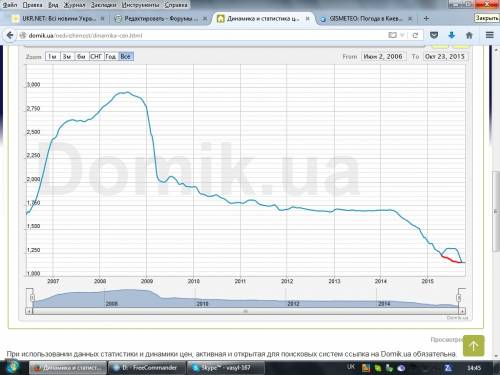500x375 pixels.
Task: Click the From date field Июн 2, 2006
Action: point(383,57)
